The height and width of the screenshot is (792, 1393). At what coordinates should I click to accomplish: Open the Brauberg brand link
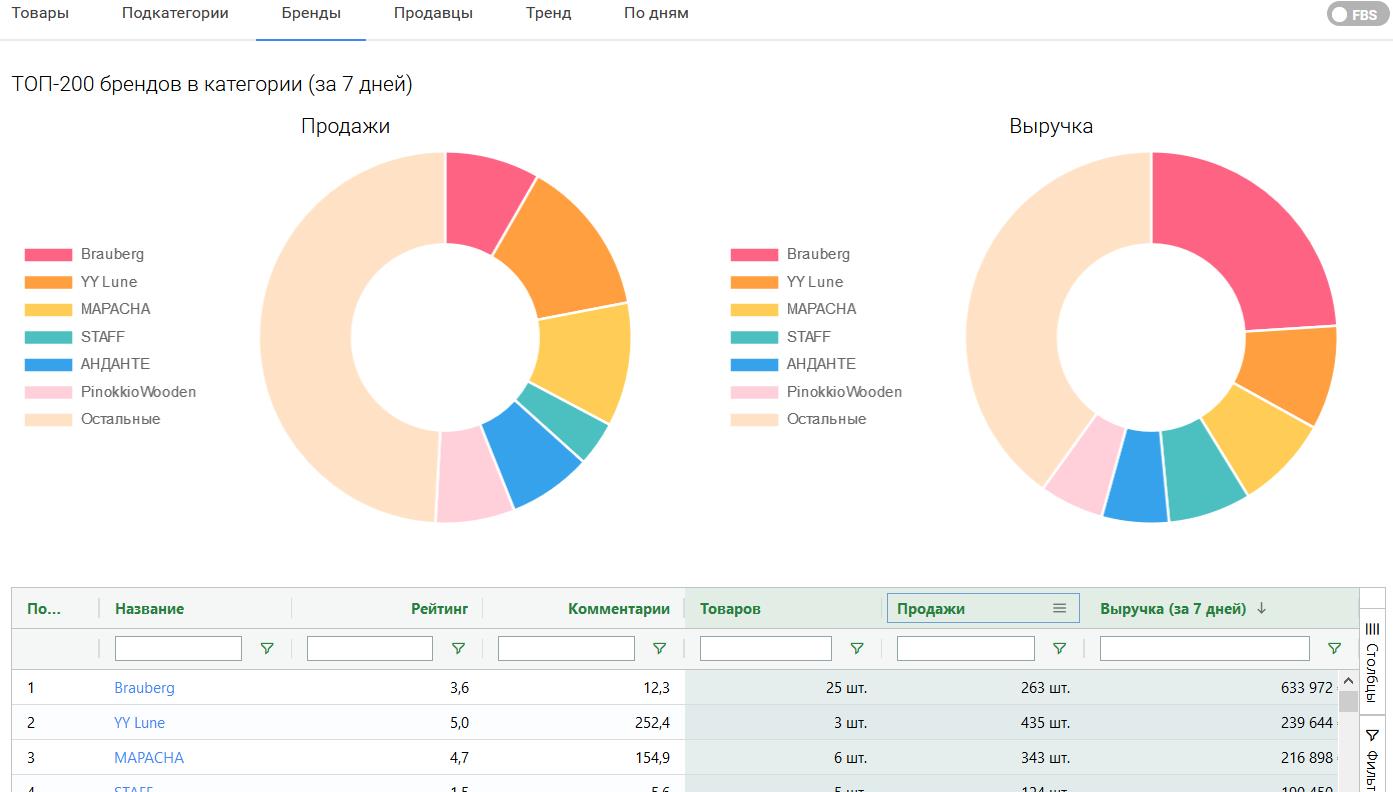[x=144, y=688]
